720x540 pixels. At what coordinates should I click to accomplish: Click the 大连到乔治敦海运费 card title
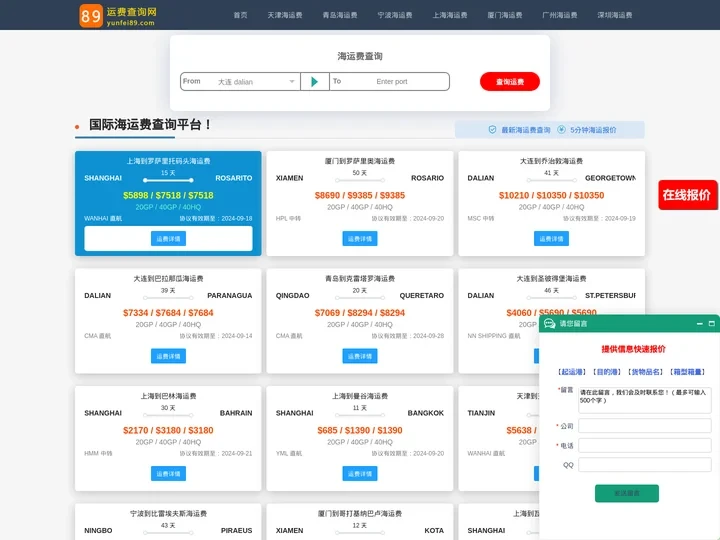click(551, 161)
